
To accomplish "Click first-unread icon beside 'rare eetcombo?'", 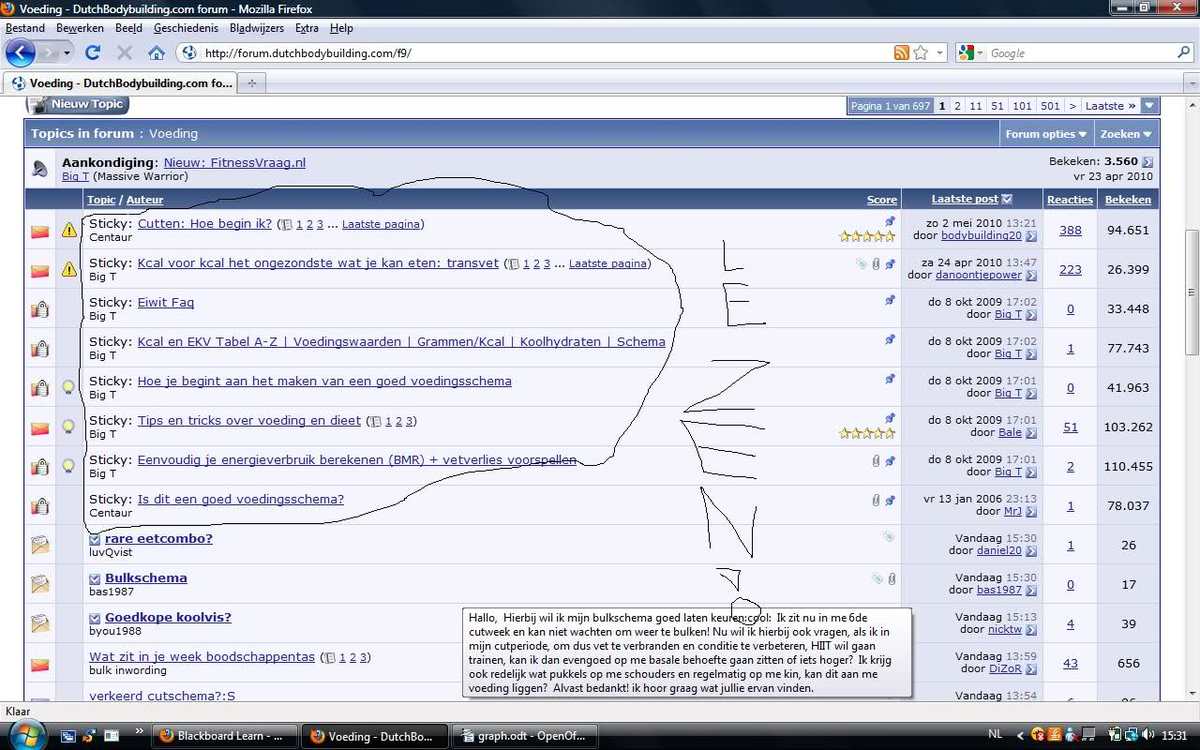I will coord(95,539).
